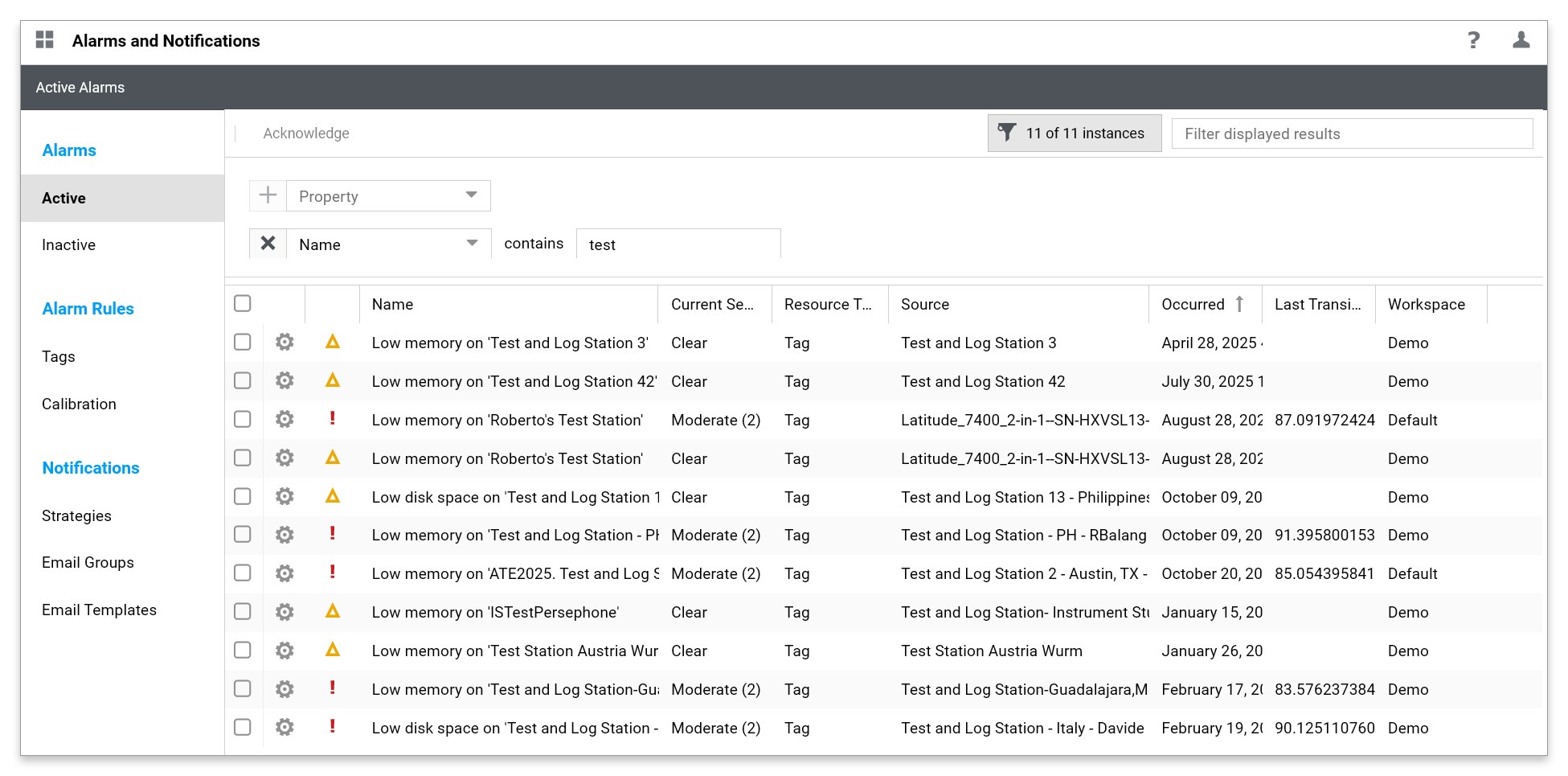The image size is (1568, 776).
Task: Open the help question mark icon
Action: point(1473,40)
